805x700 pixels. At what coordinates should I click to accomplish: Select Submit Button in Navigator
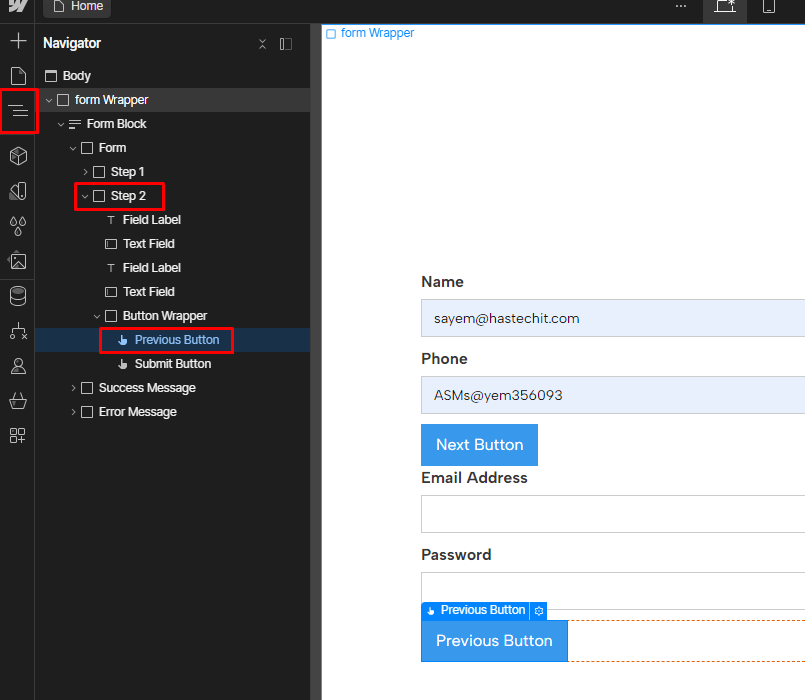tap(172, 364)
